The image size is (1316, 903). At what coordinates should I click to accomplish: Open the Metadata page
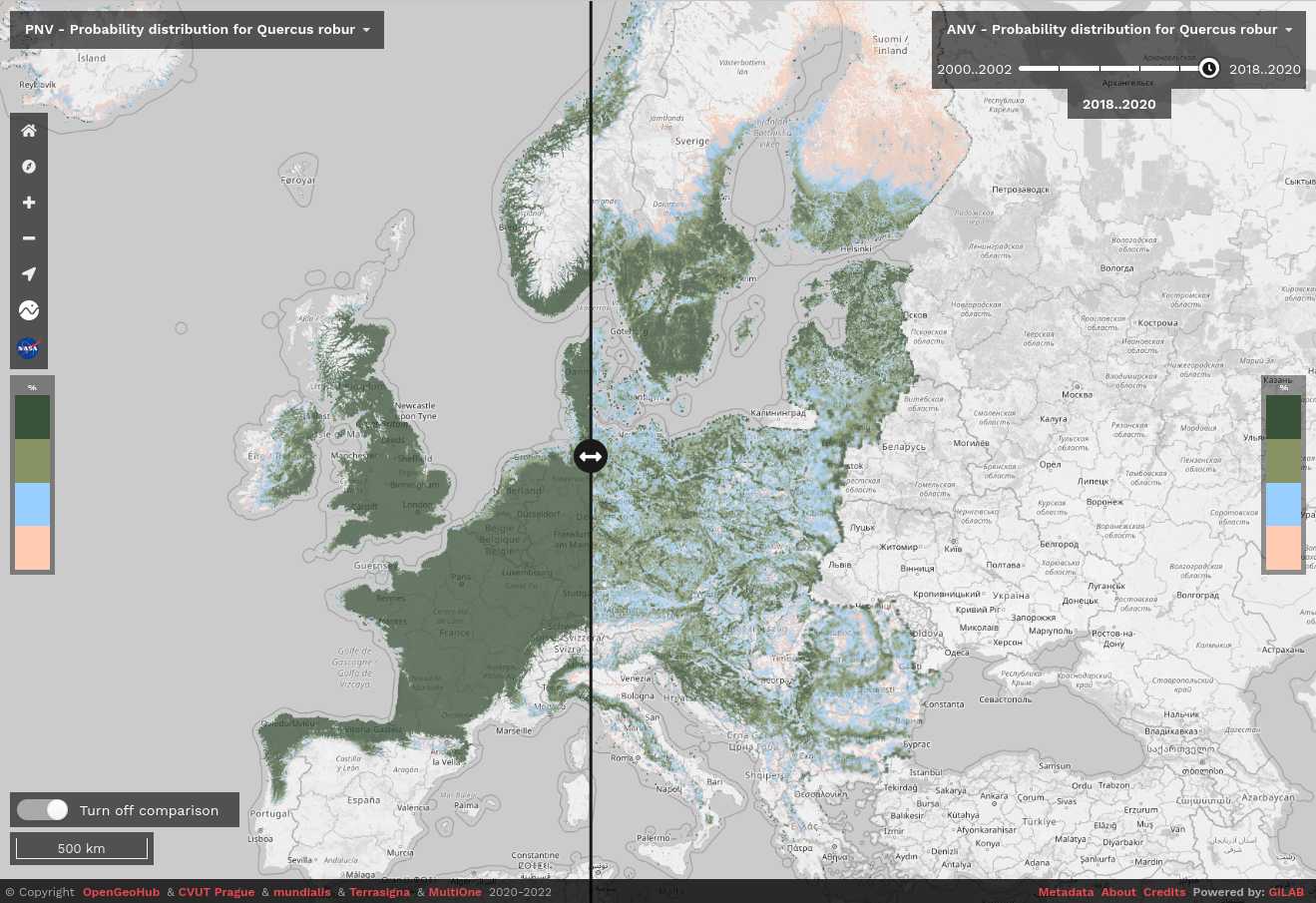tap(1066, 892)
